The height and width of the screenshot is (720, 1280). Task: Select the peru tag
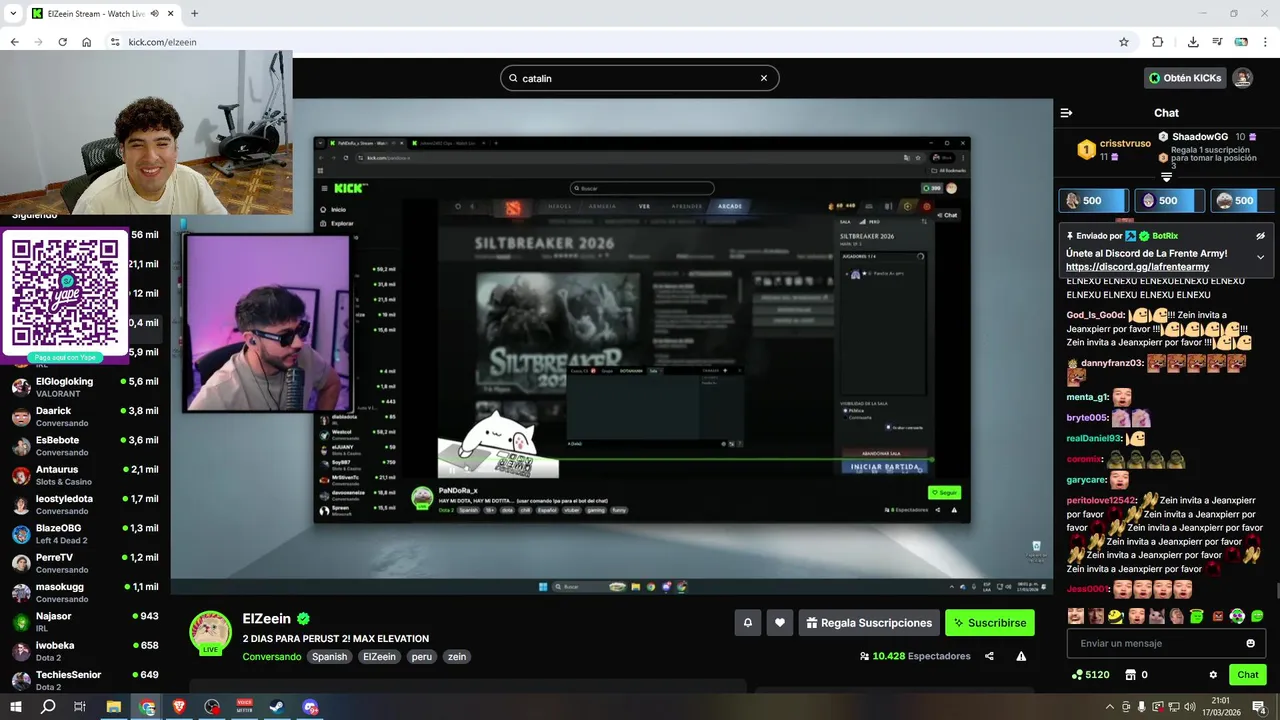point(422,657)
